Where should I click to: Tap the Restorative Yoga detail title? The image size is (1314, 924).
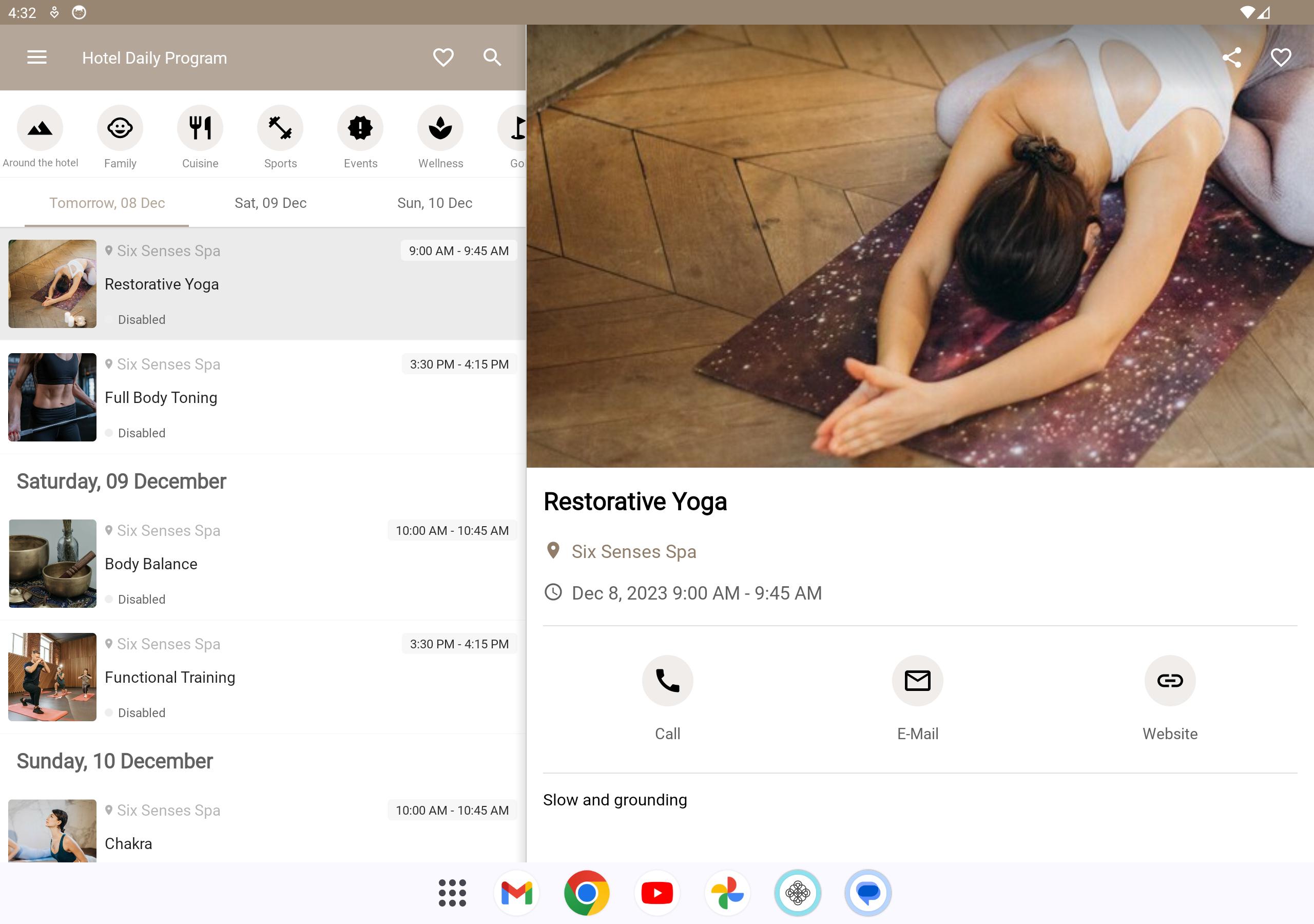[x=635, y=502]
